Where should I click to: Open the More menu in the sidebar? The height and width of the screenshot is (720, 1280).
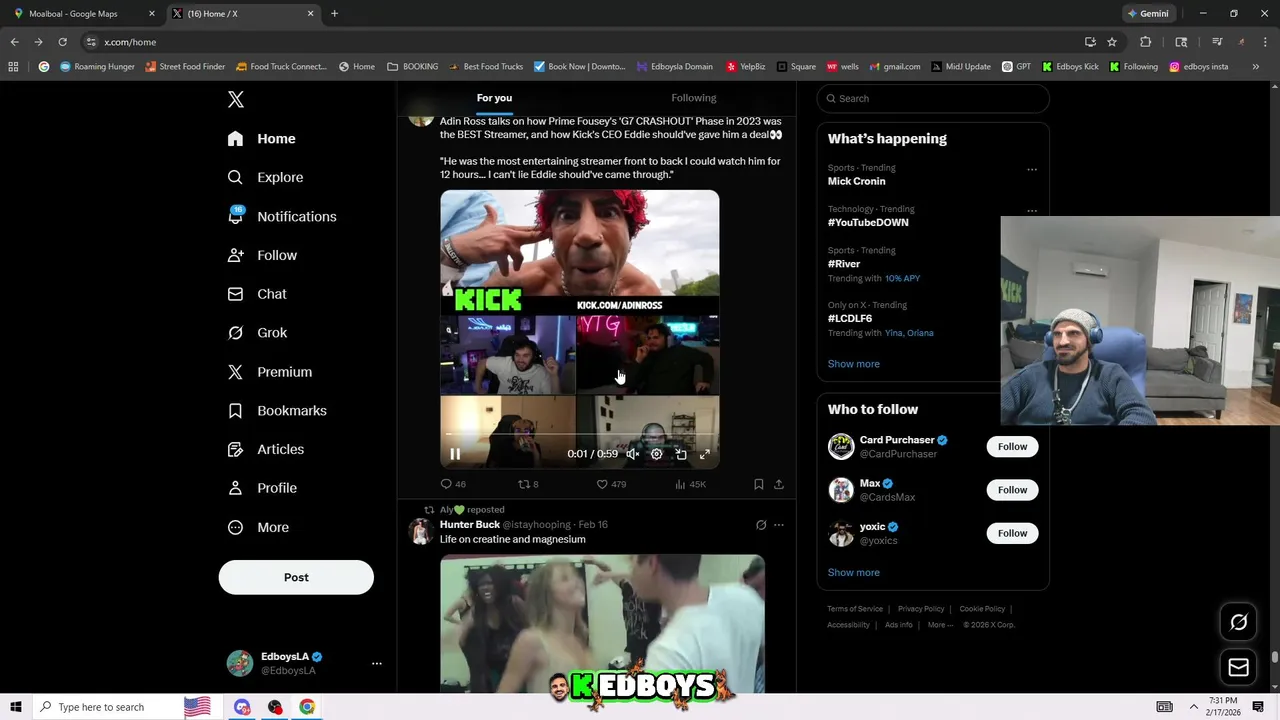click(x=259, y=527)
